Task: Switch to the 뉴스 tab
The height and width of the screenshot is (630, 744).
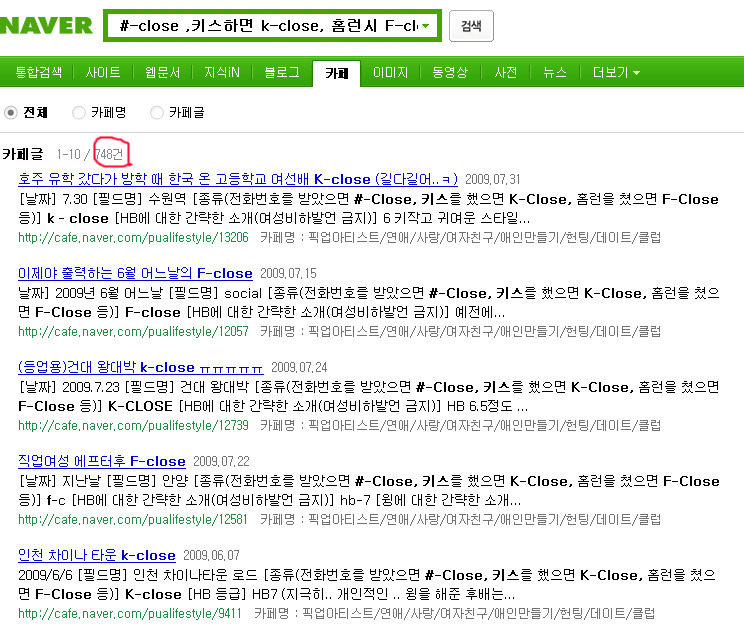Action: [x=555, y=72]
